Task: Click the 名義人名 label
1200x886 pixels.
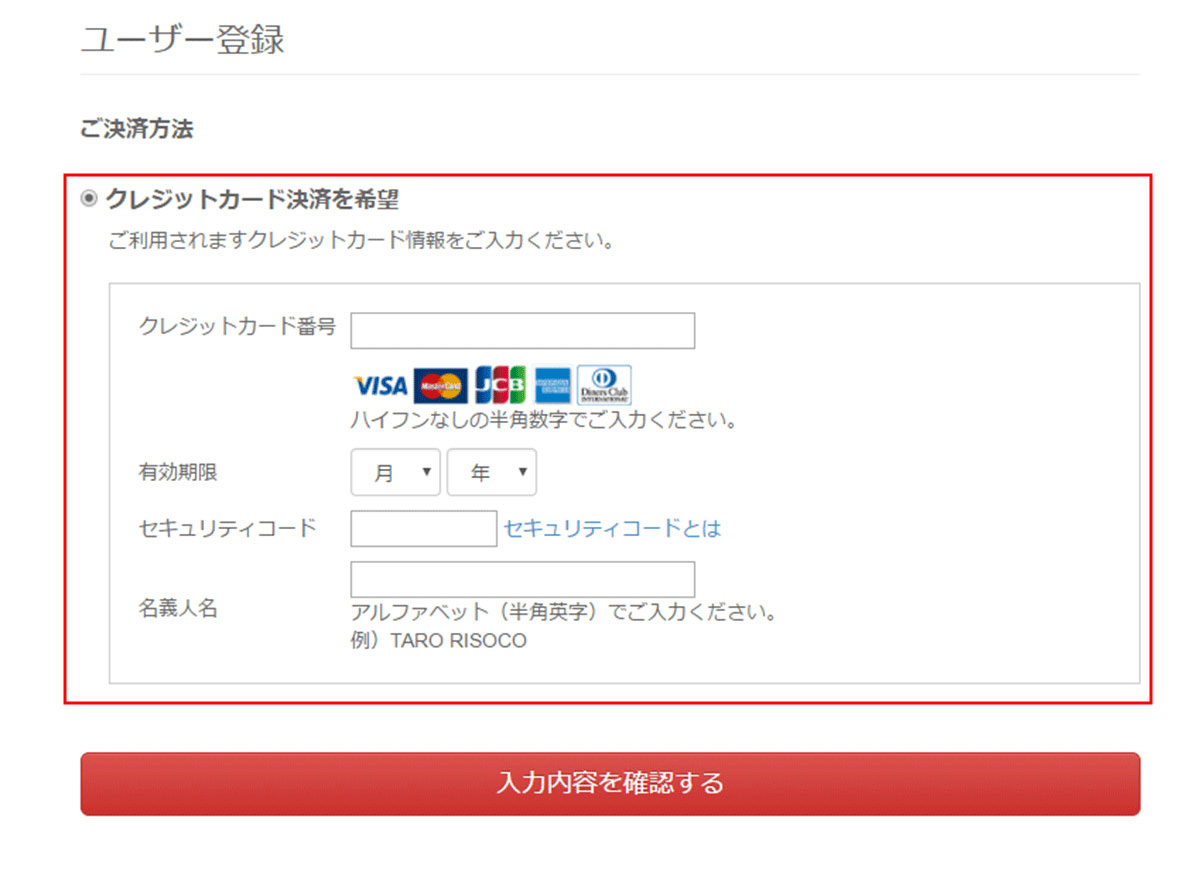Action: (x=178, y=608)
